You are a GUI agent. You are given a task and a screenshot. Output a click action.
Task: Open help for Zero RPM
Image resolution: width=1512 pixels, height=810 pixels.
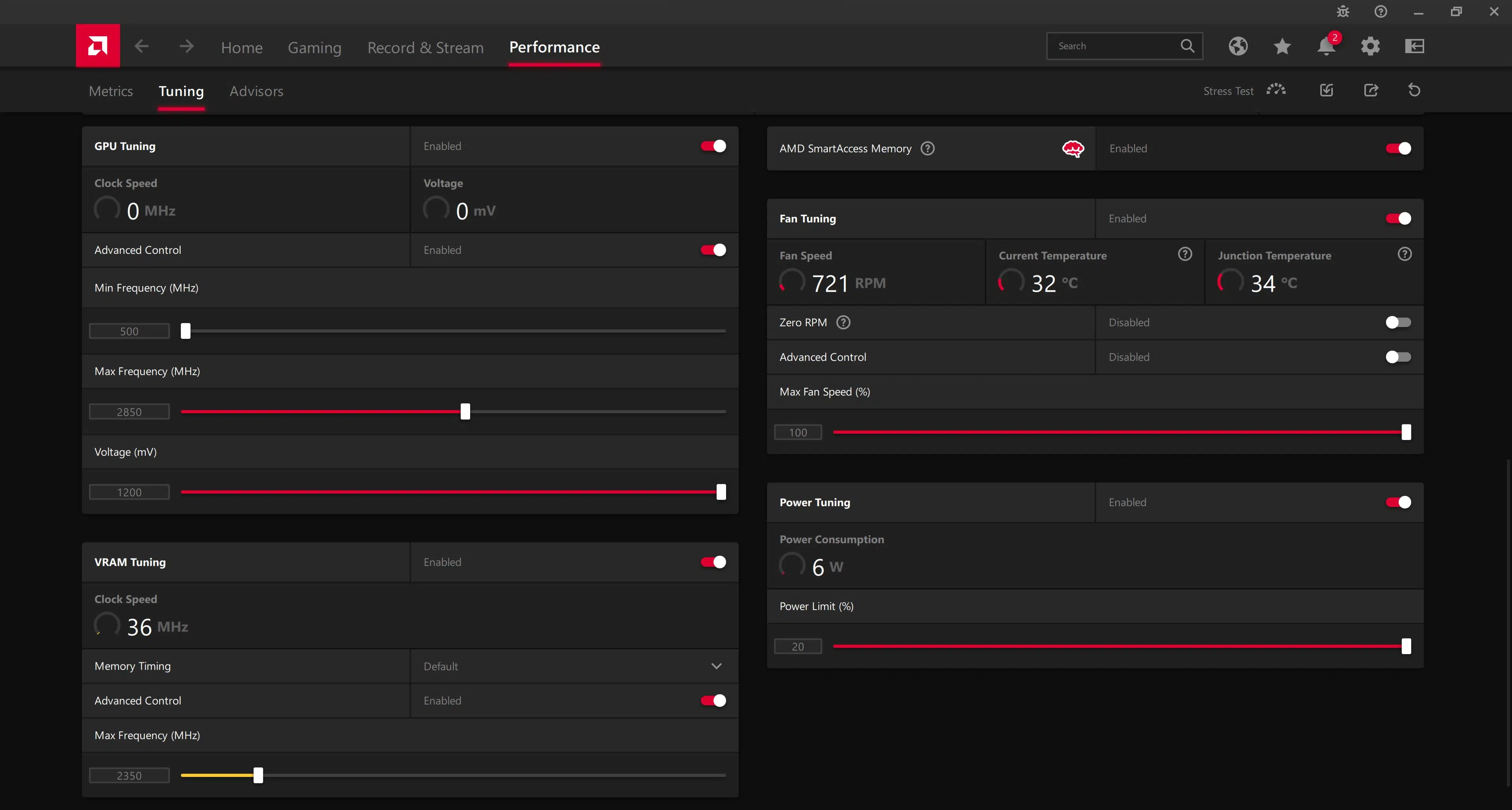[843, 323]
